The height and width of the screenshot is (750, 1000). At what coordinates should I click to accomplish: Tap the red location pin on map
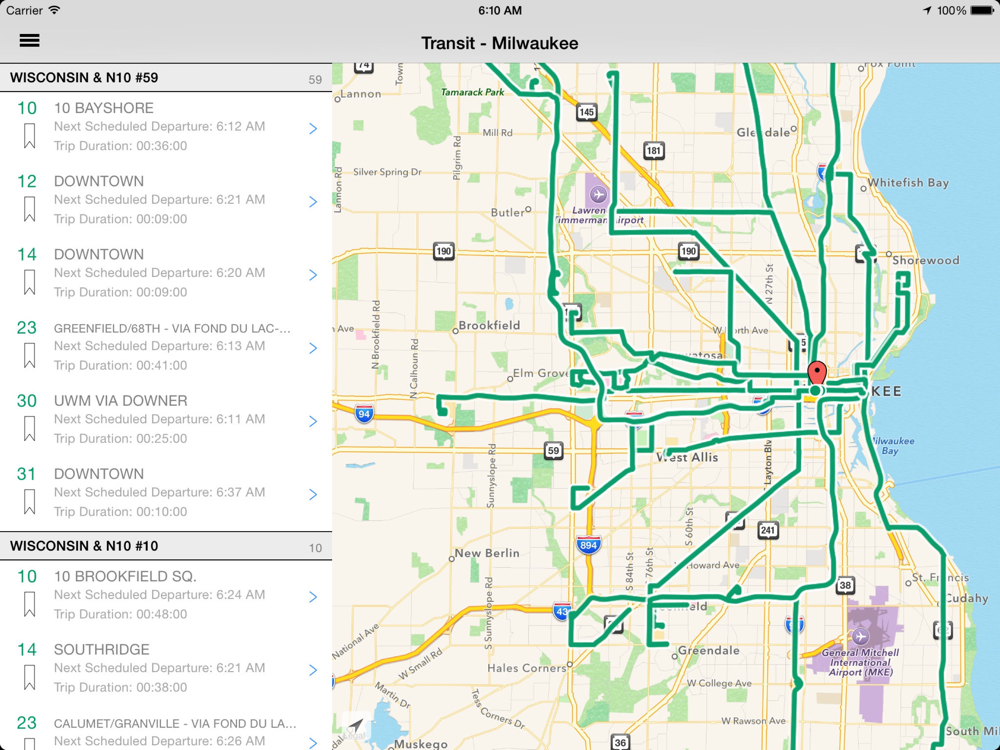[817, 372]
